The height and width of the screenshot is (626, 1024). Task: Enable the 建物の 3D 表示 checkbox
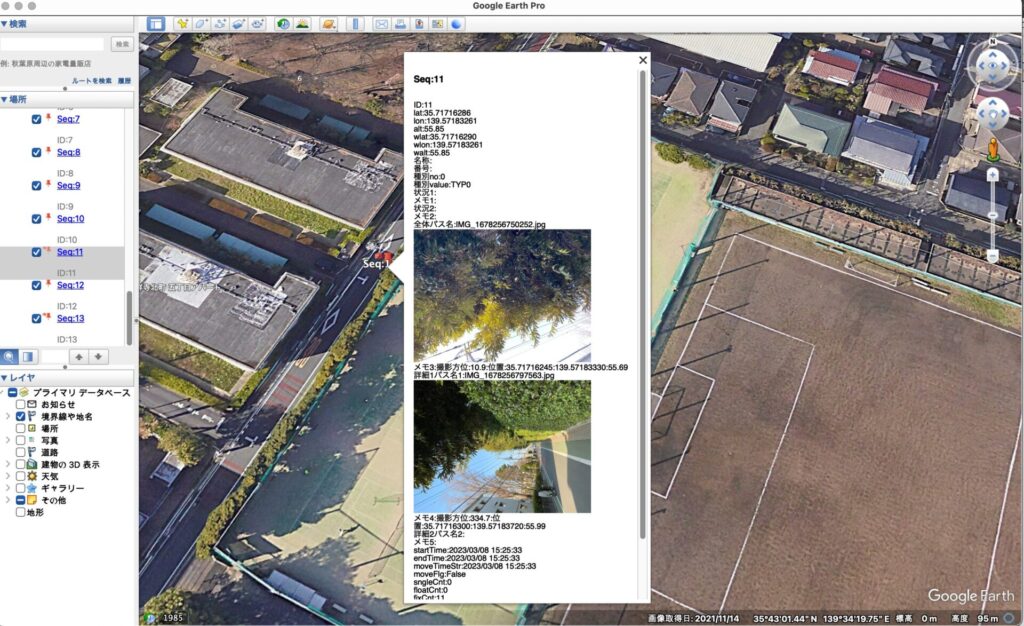(x=20, y=464)
